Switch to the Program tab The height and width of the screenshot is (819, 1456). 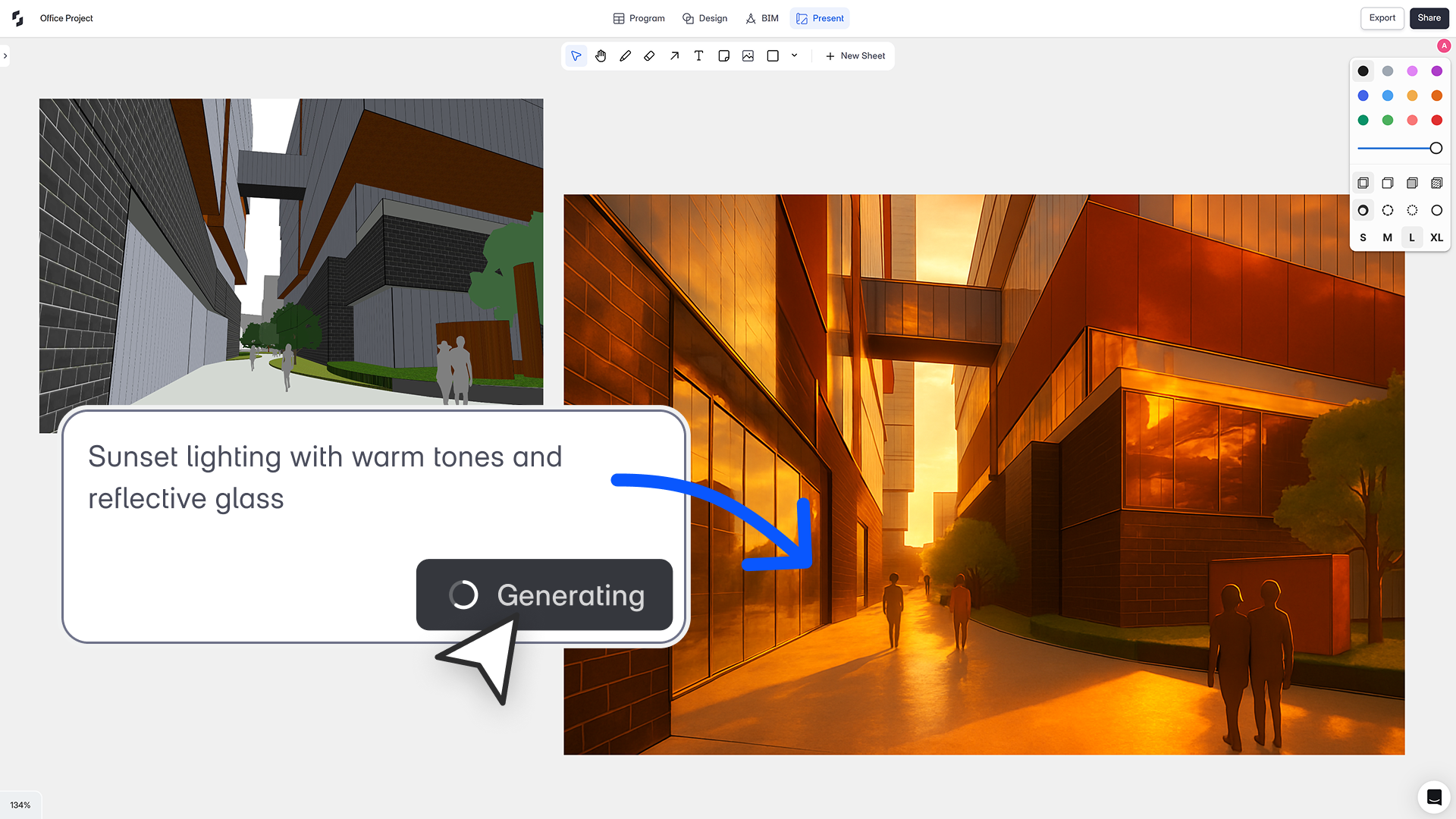639,18
